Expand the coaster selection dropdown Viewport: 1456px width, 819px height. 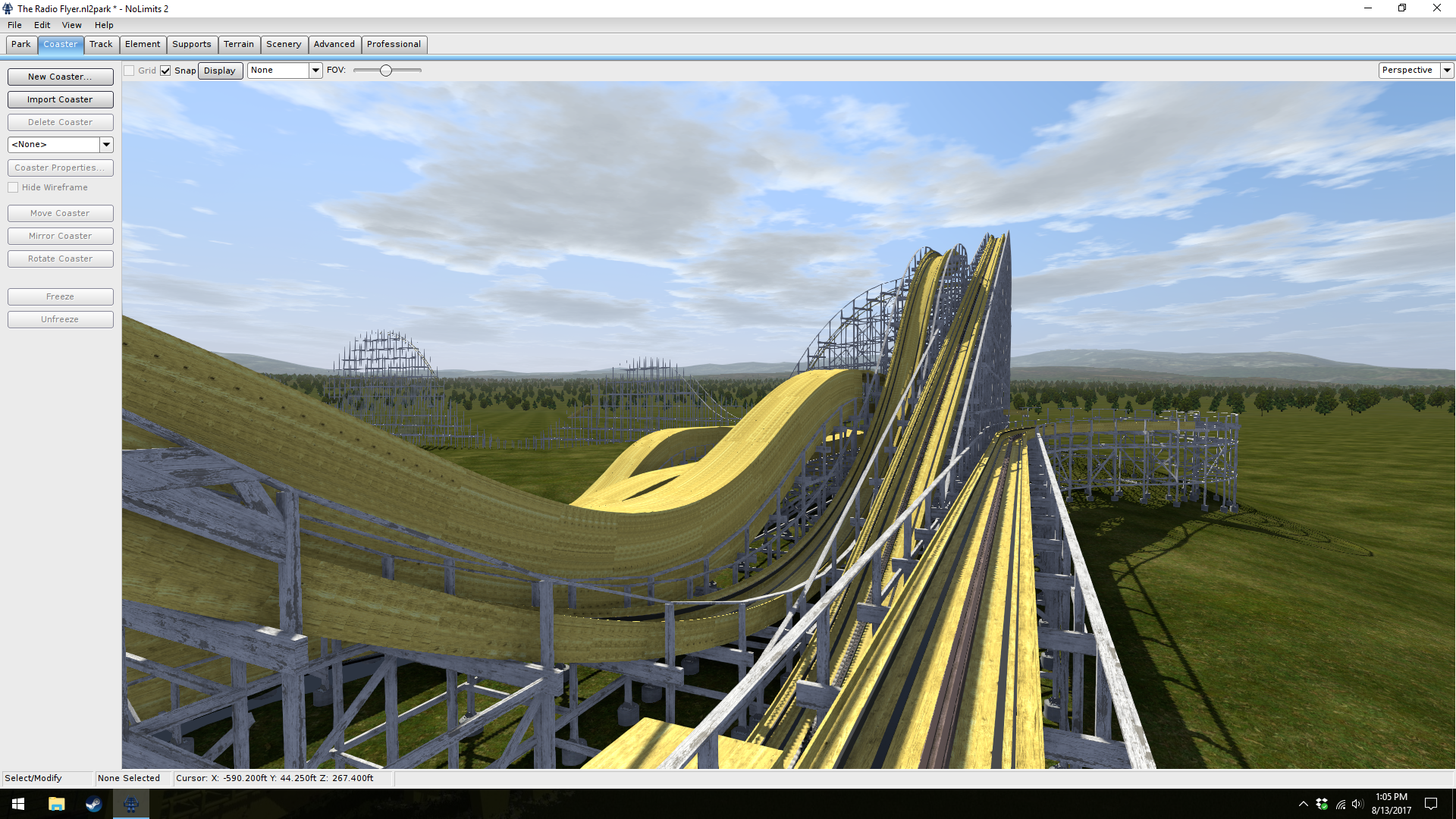click(x=106, y=144)
